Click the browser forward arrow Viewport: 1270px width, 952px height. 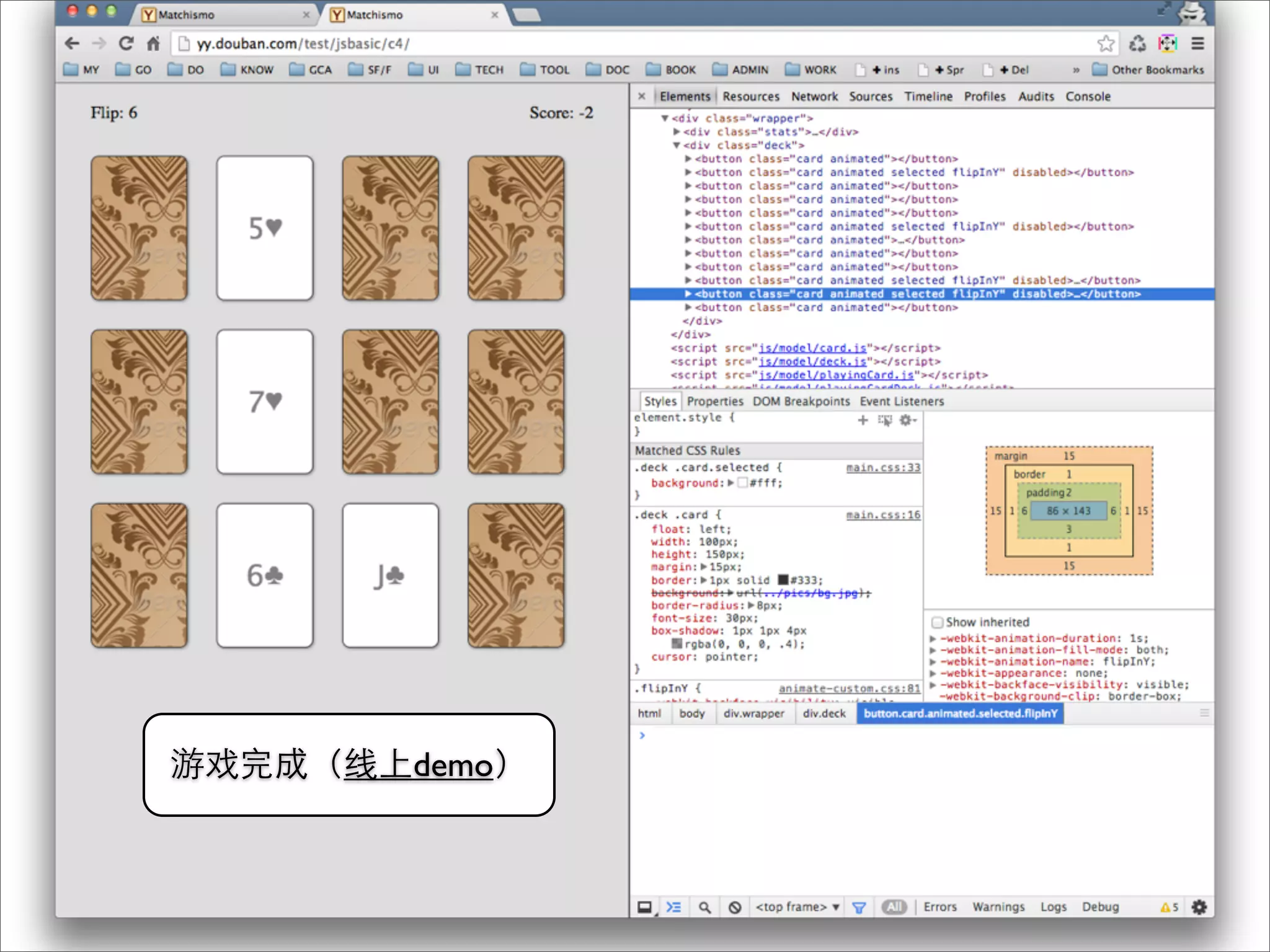pyautogui.click(x=99, y=43)
